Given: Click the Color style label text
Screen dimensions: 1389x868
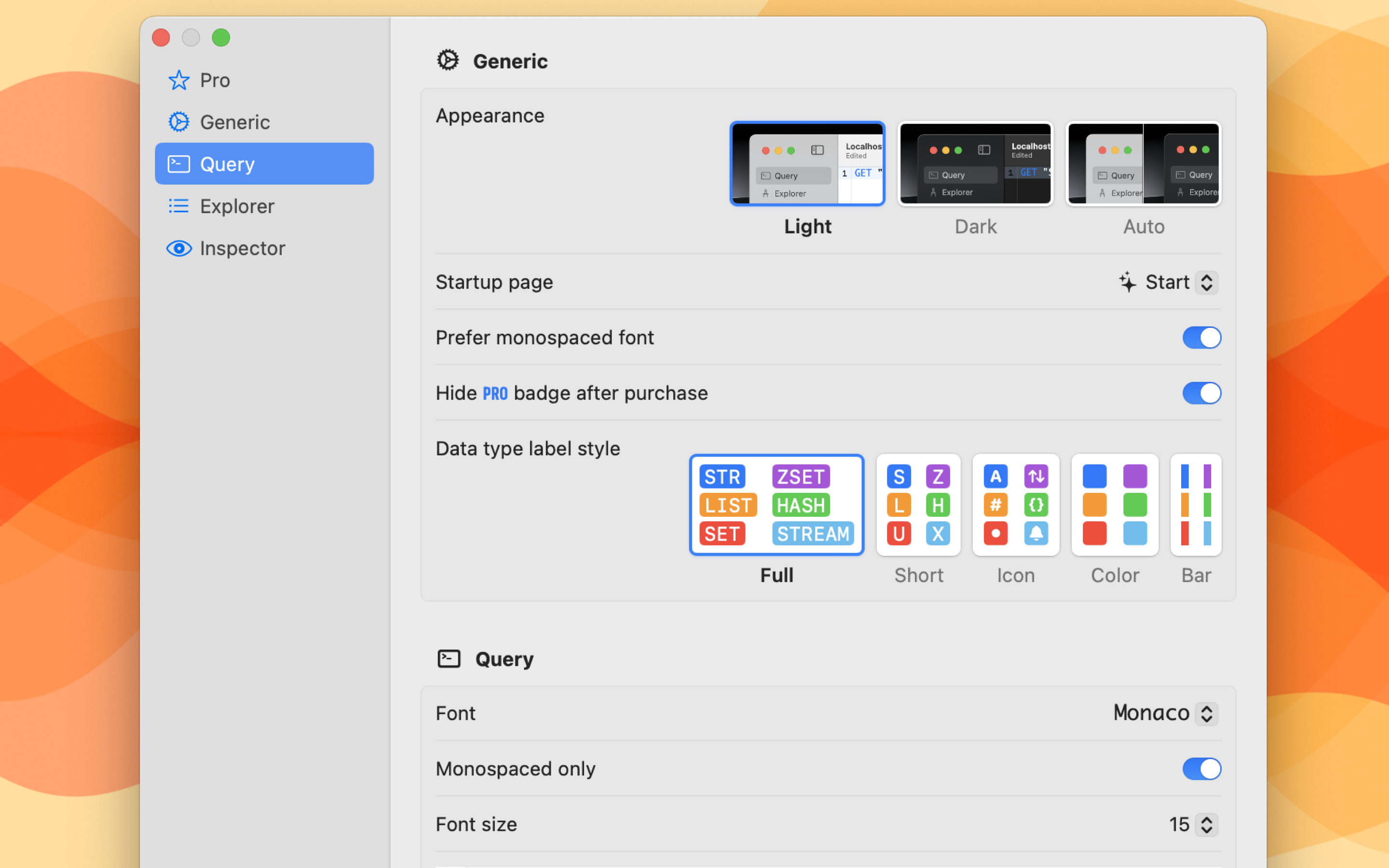Looking at the screenshot, I should pyautogui.click(x=1115, y=575).
